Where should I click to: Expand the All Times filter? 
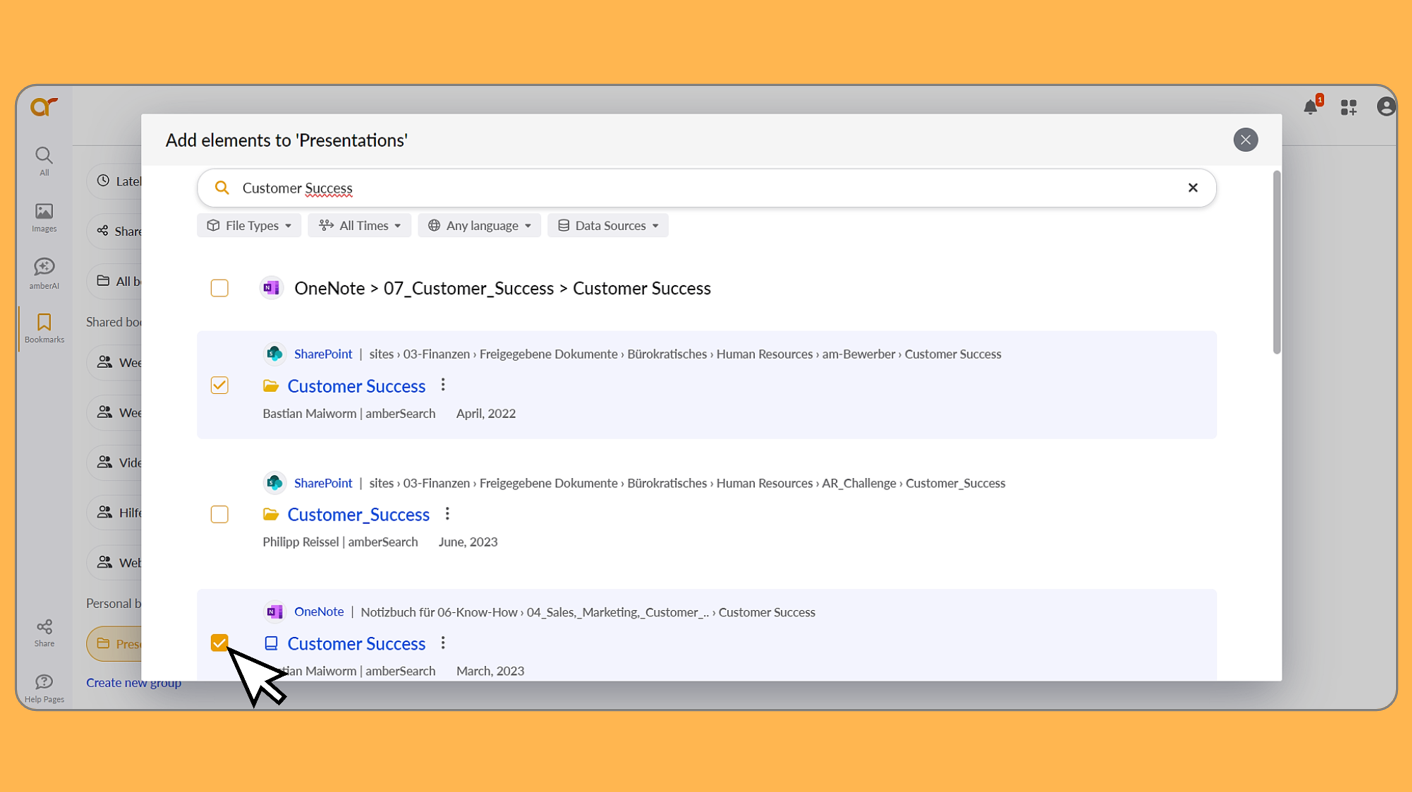(360, 226)
